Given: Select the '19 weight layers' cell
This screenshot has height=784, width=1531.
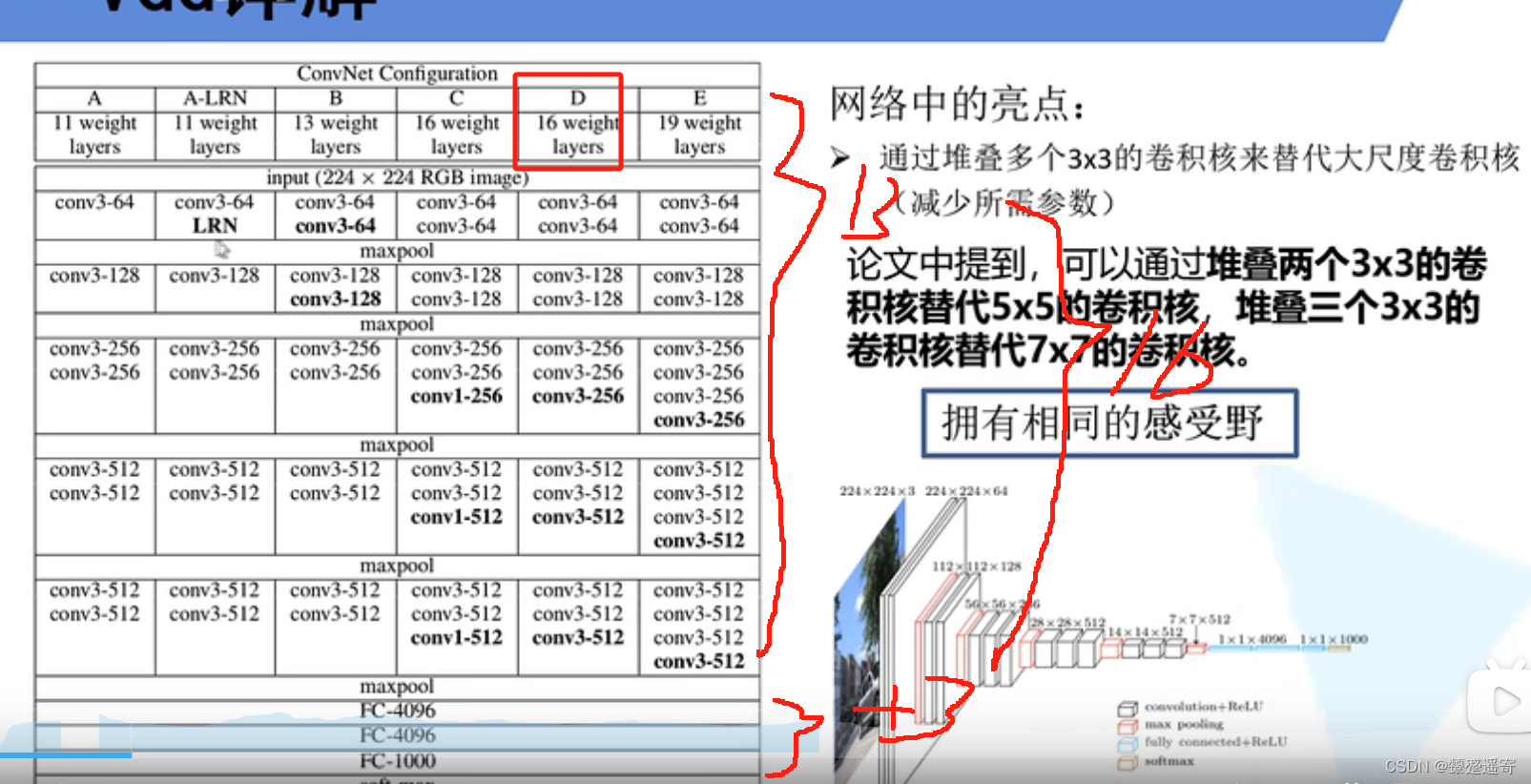Looking at the screenshot, I should (x=699, y=134).
